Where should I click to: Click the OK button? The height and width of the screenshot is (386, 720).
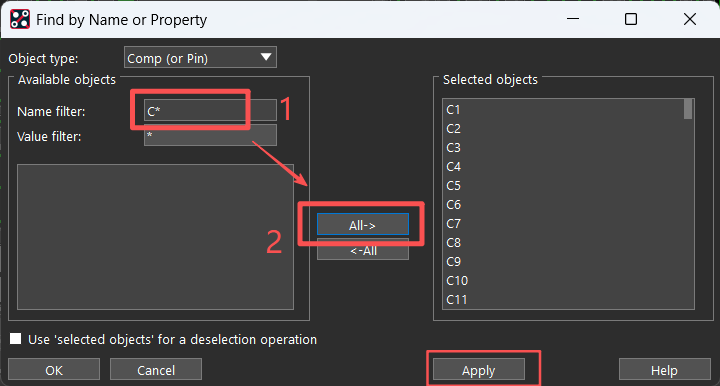coord(54,370)
